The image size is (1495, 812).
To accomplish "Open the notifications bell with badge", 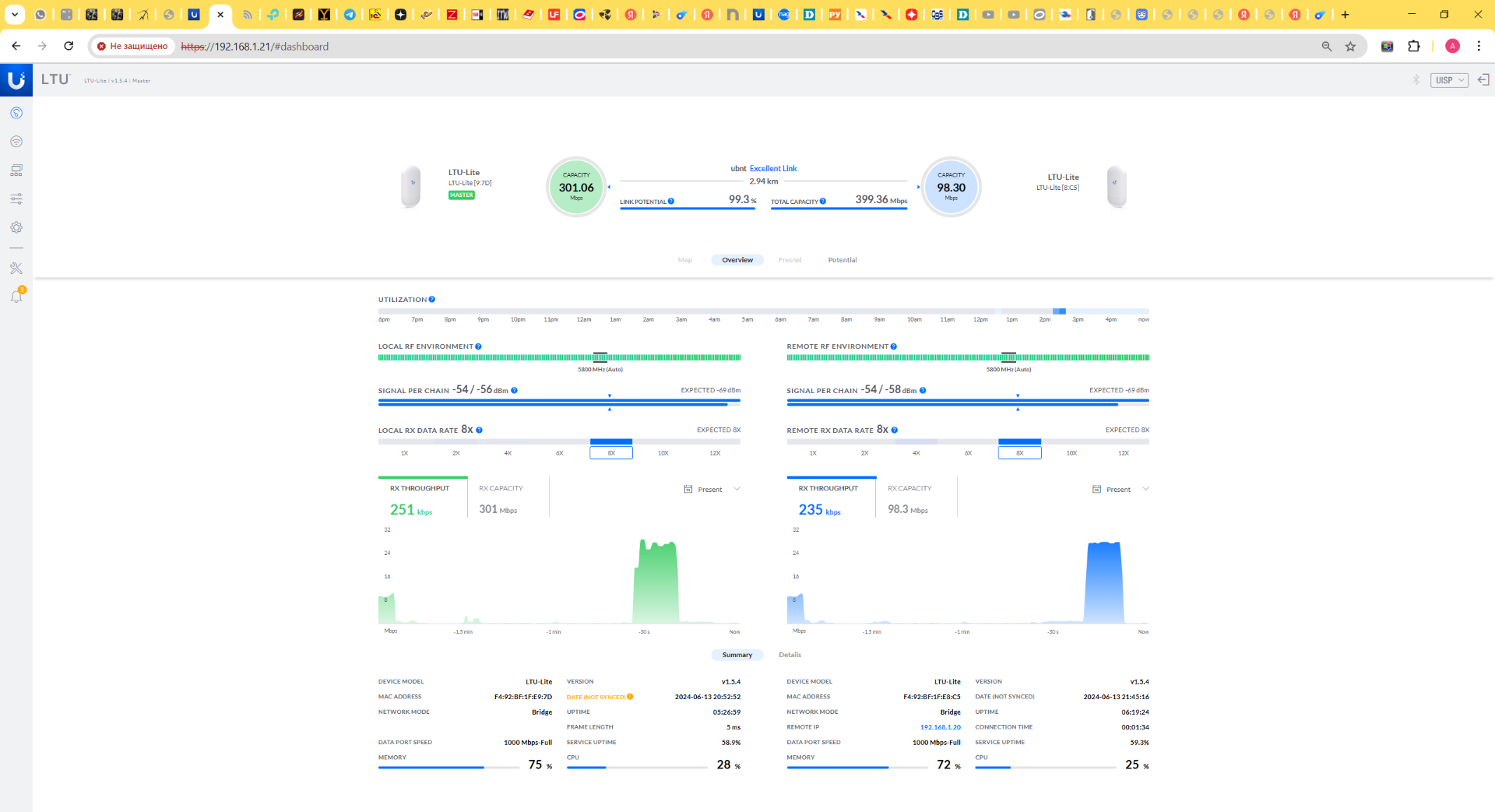I will coord(16,296).
